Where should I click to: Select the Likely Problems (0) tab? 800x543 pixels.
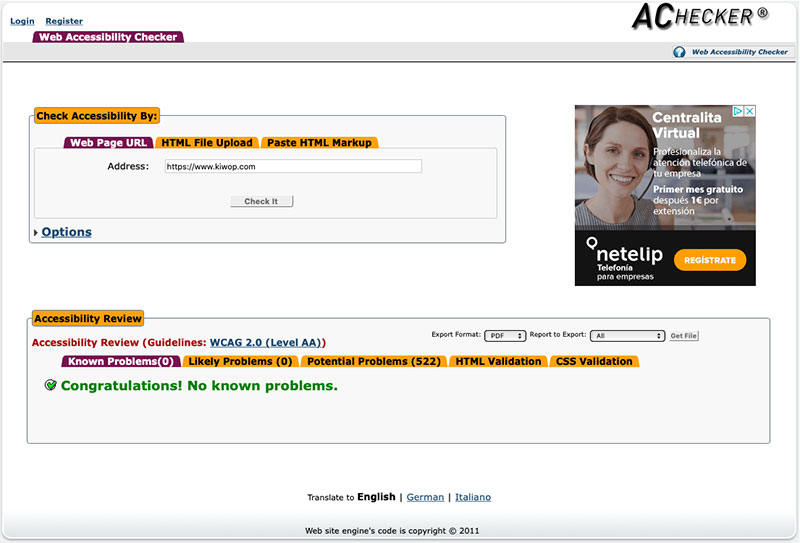pos(240,361)
